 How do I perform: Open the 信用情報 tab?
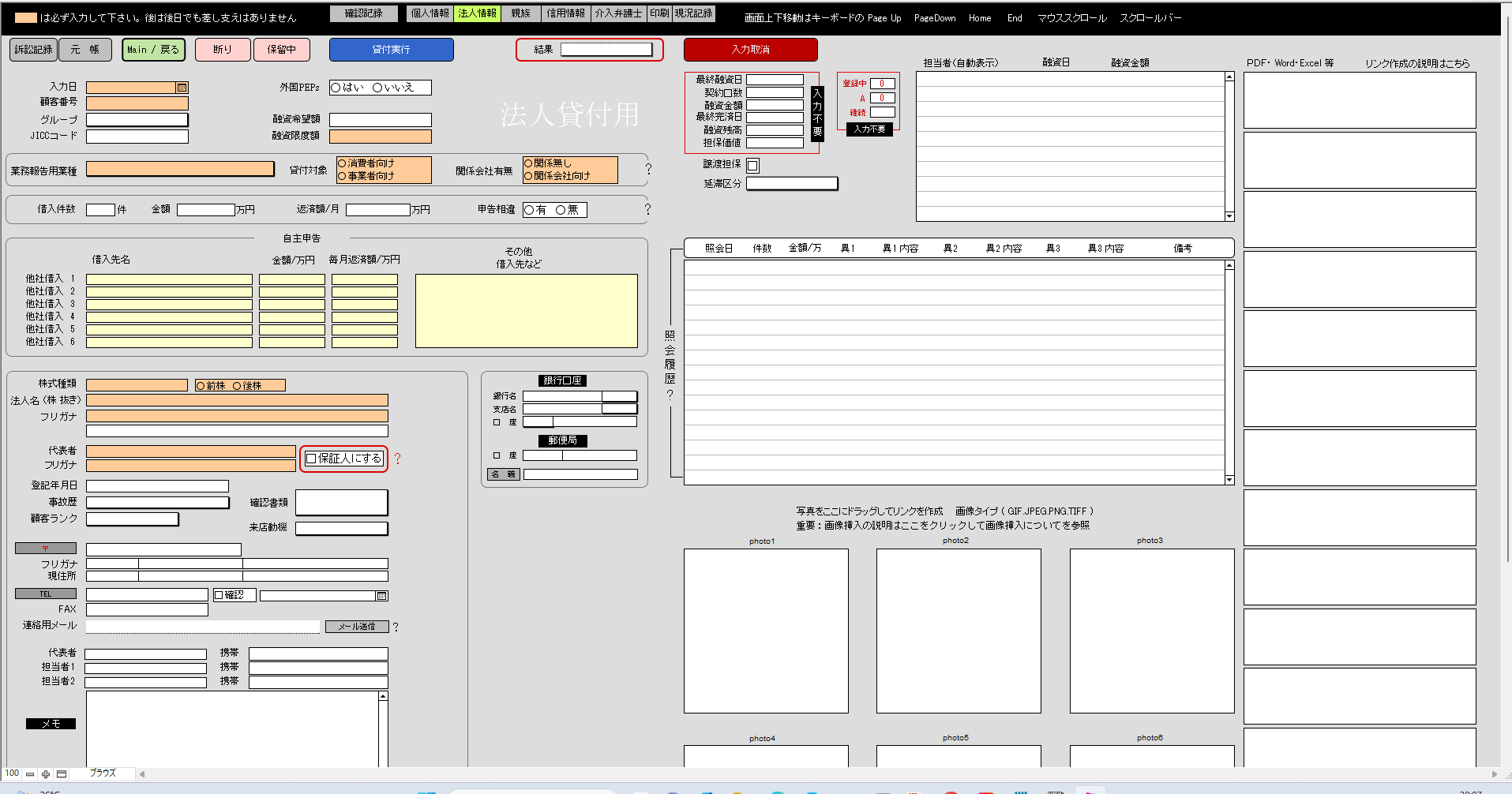566,13
